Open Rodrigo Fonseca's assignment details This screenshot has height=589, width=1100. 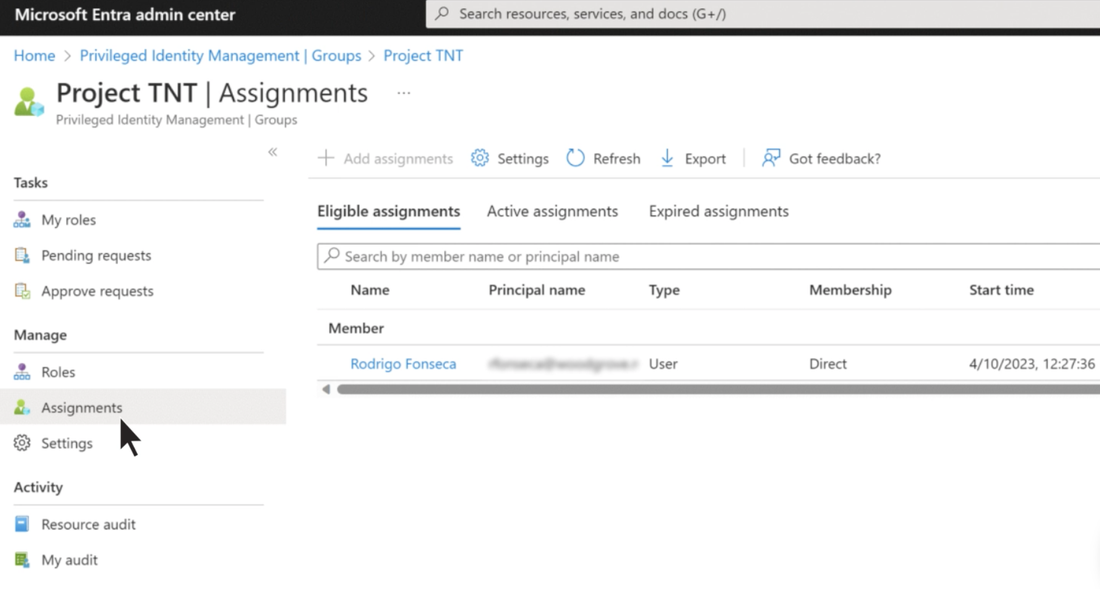tap(403, 364)
